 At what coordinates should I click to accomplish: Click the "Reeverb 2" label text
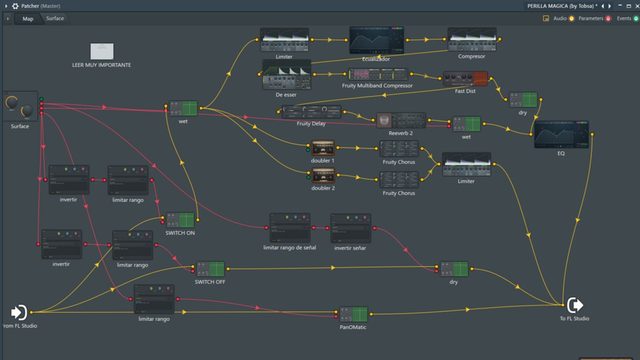click(x=400, y=133)
